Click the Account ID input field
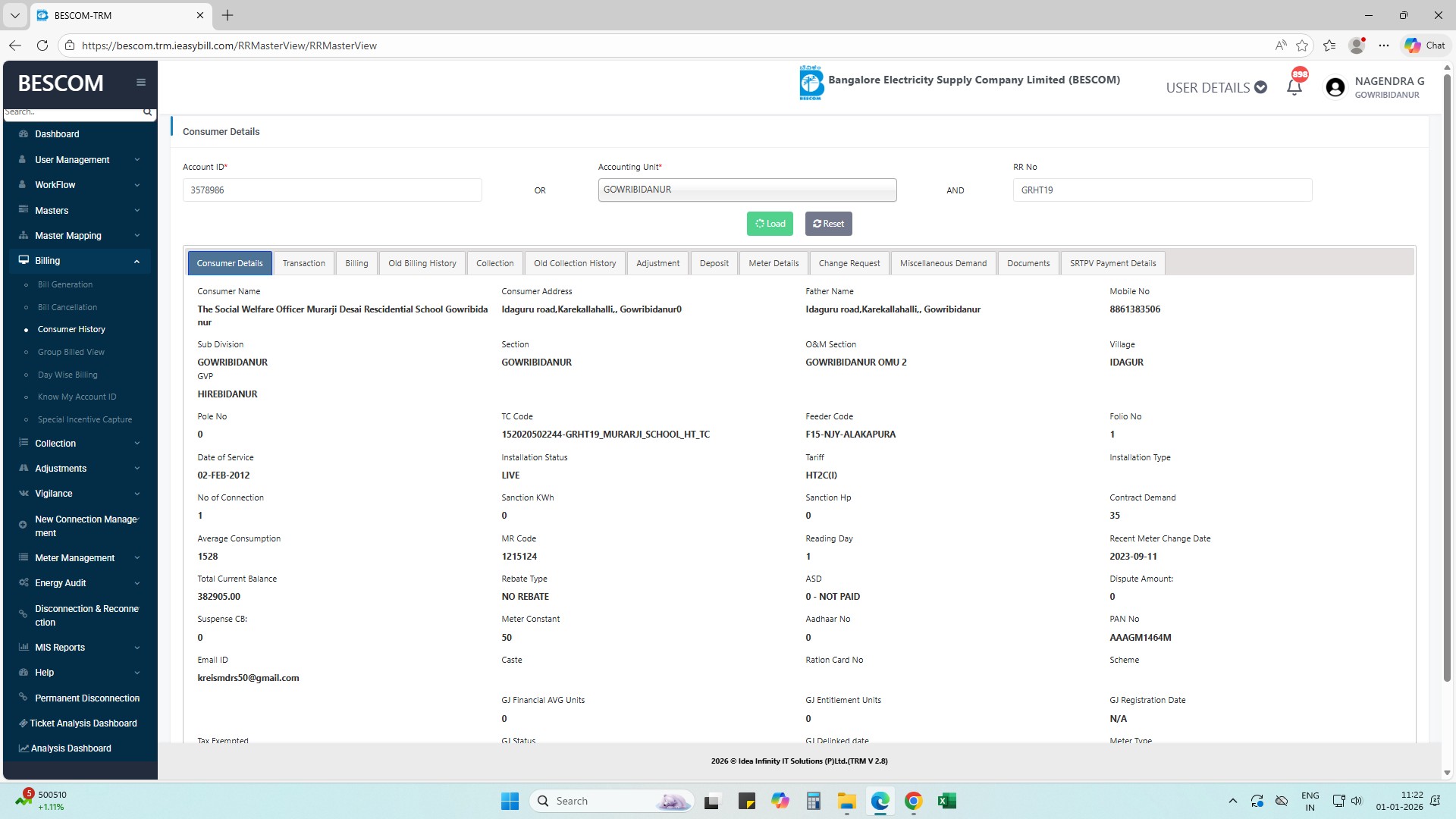The image size is (1456, 819). (x=332, y=190)
